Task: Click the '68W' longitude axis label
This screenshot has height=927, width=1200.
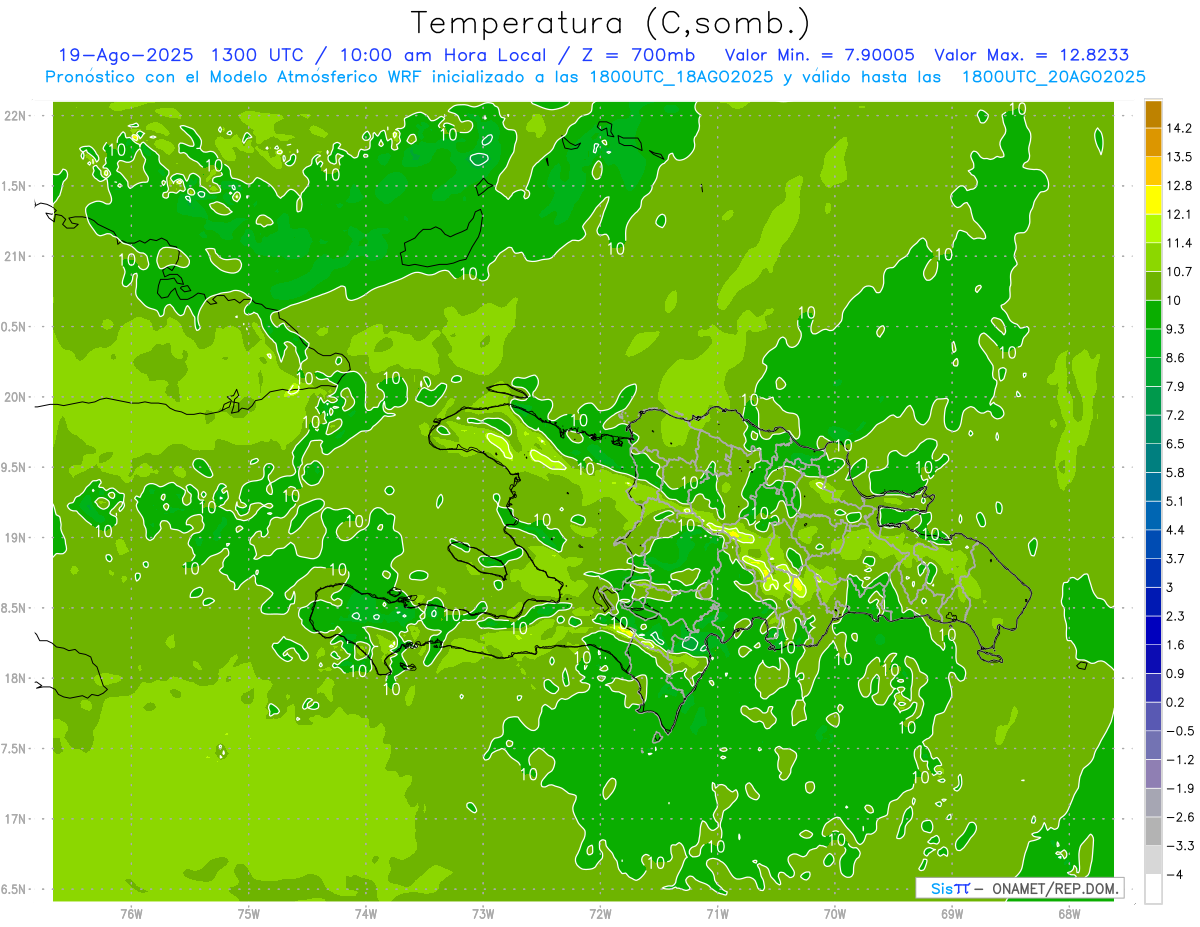Action: coord(1069,913)
